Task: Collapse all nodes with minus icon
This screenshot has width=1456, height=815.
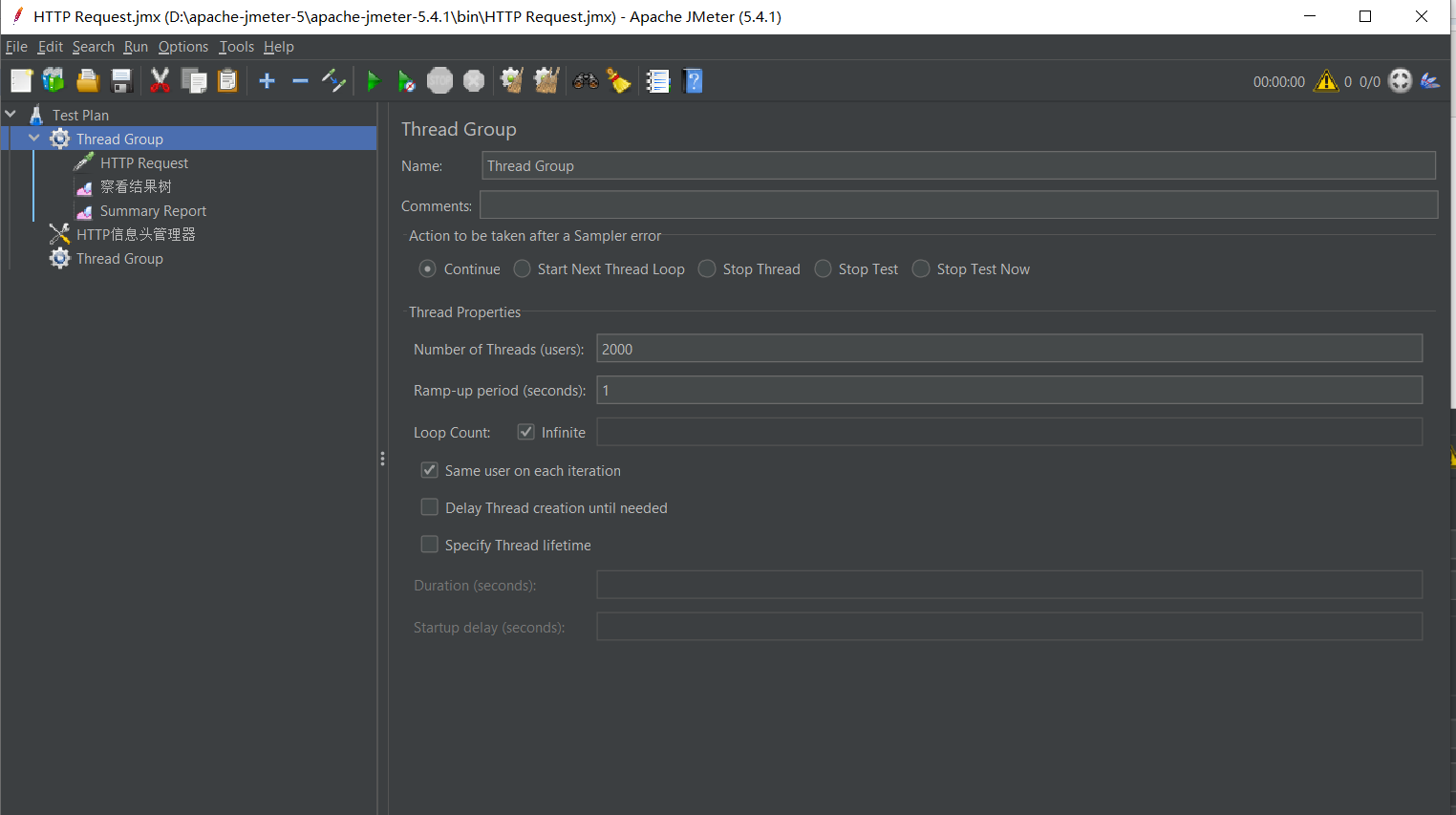Action: coord(300,81)
